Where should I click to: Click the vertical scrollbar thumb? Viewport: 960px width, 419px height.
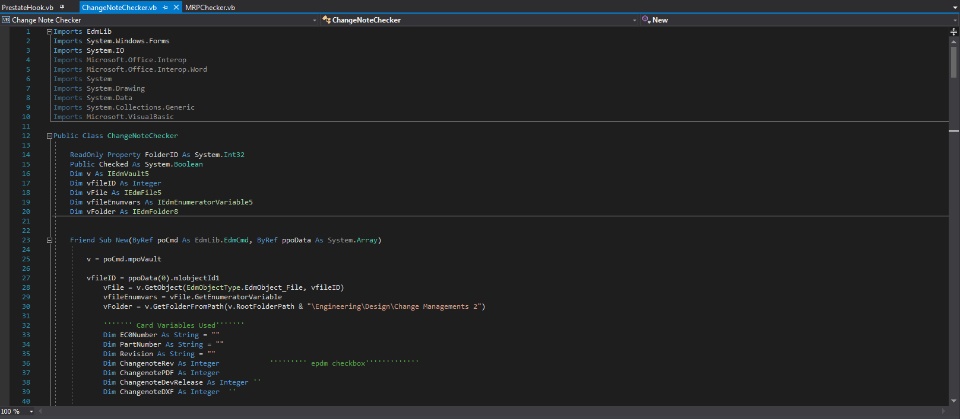click(x=954, y=62)
